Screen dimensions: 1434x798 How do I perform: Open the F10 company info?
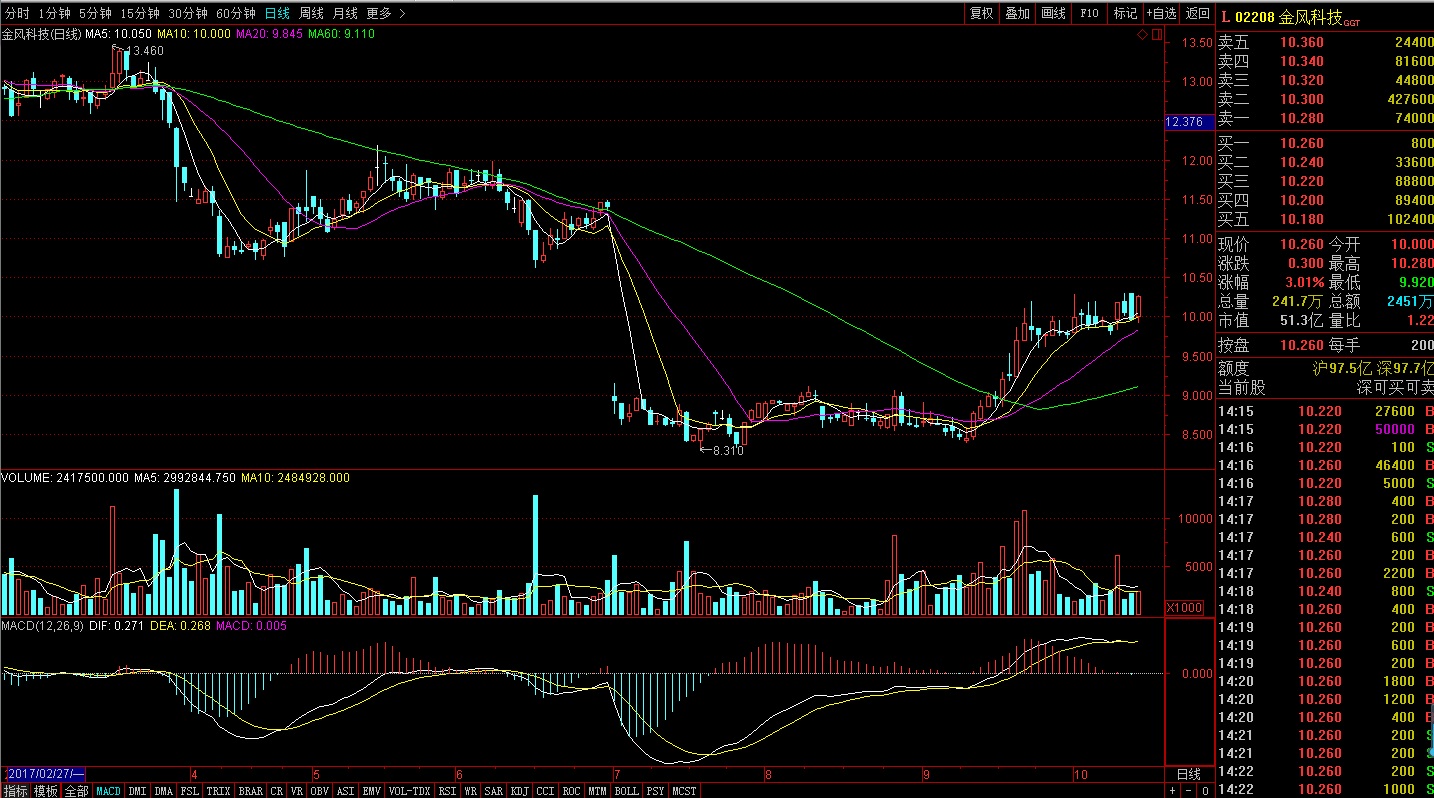point(1089,13)
